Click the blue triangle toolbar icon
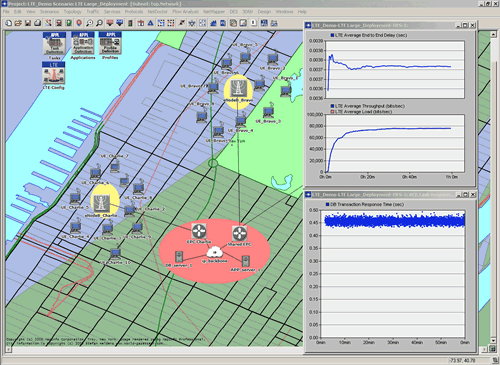 pyautogui.click(x=151, y=23)
